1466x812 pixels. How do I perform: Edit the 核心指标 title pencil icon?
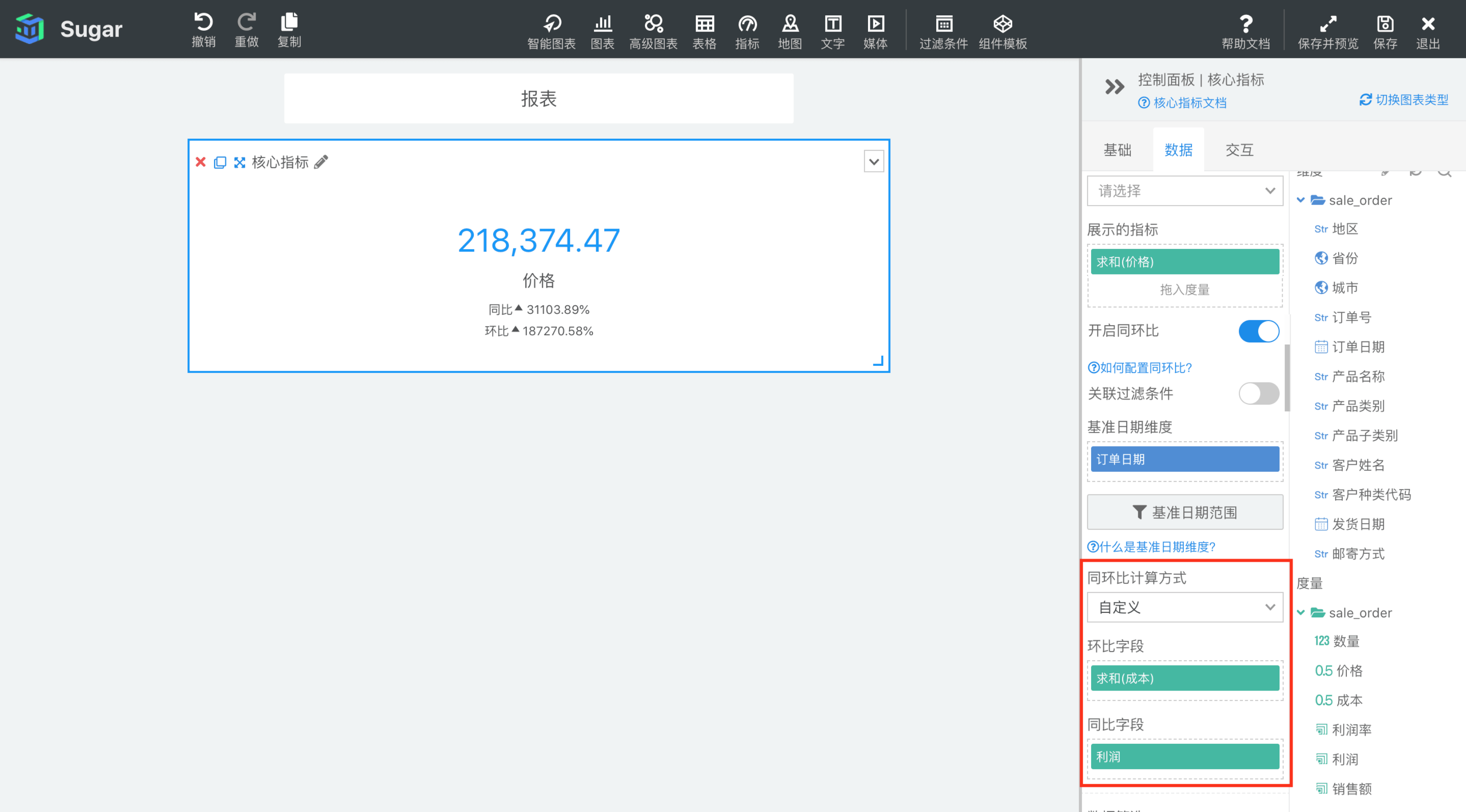coord(321,162)
